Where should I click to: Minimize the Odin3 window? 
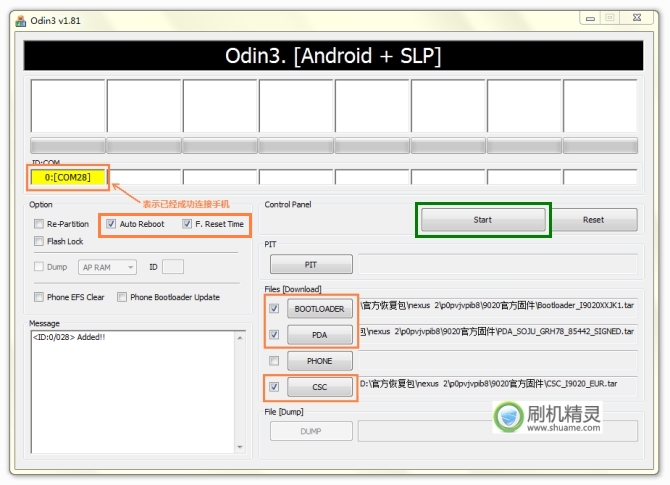[590, 18]
